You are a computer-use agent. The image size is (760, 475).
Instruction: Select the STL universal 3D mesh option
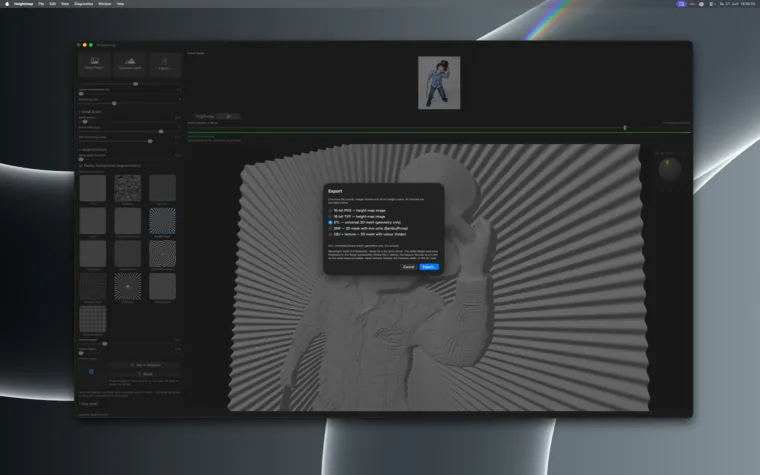(364, 222)
